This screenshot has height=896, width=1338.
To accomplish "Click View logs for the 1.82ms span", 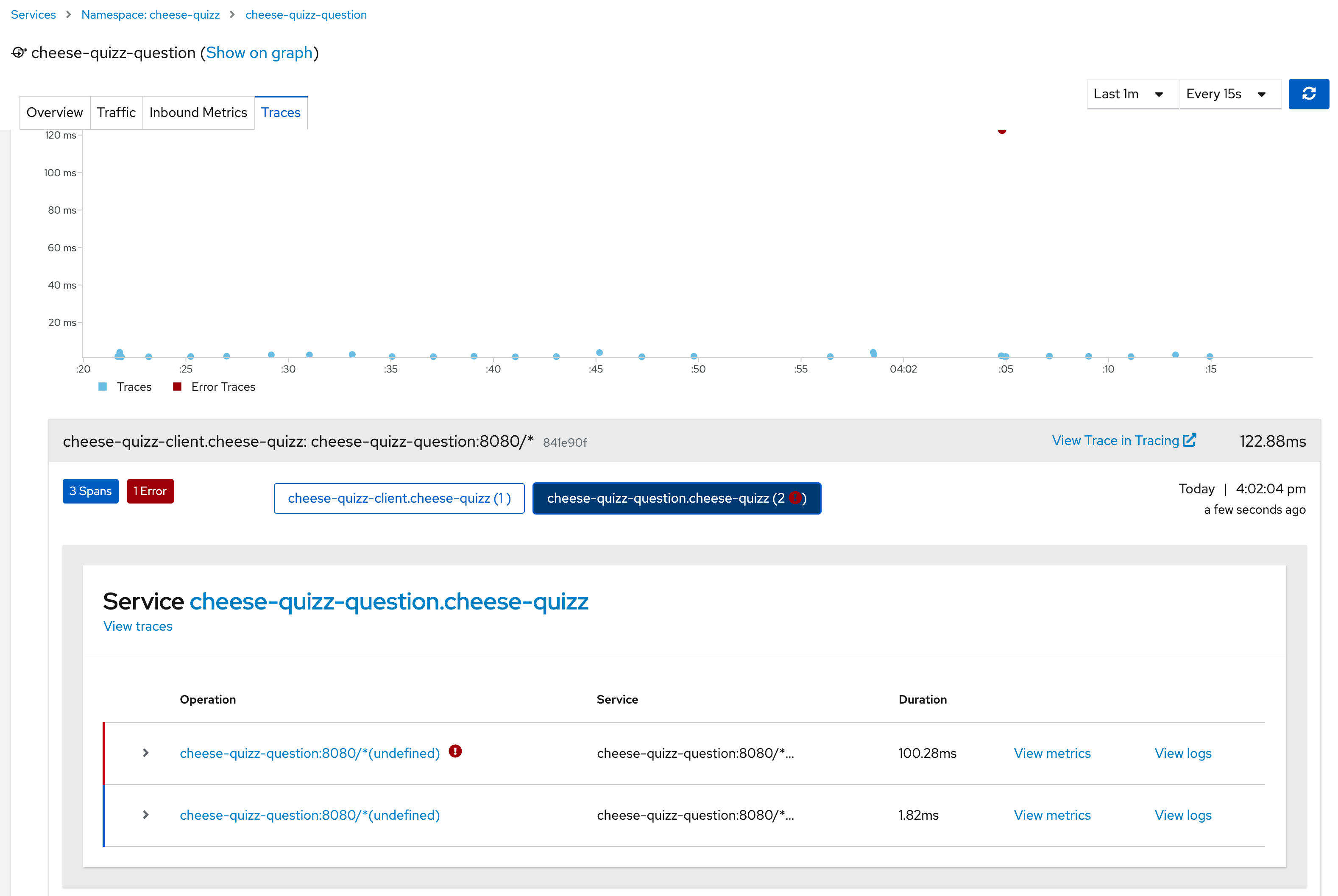I will (x=1182, y=815).
